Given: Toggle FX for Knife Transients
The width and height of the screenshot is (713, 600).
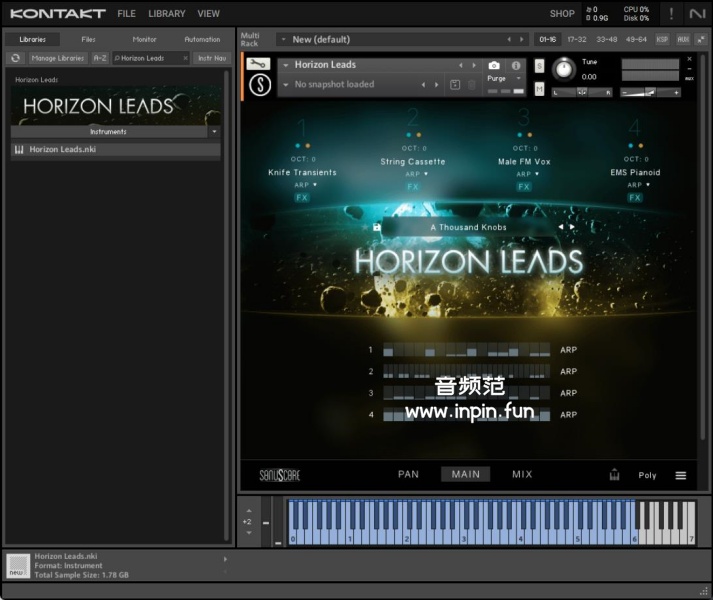Looking at the screenshot, I should pos(301,197).
